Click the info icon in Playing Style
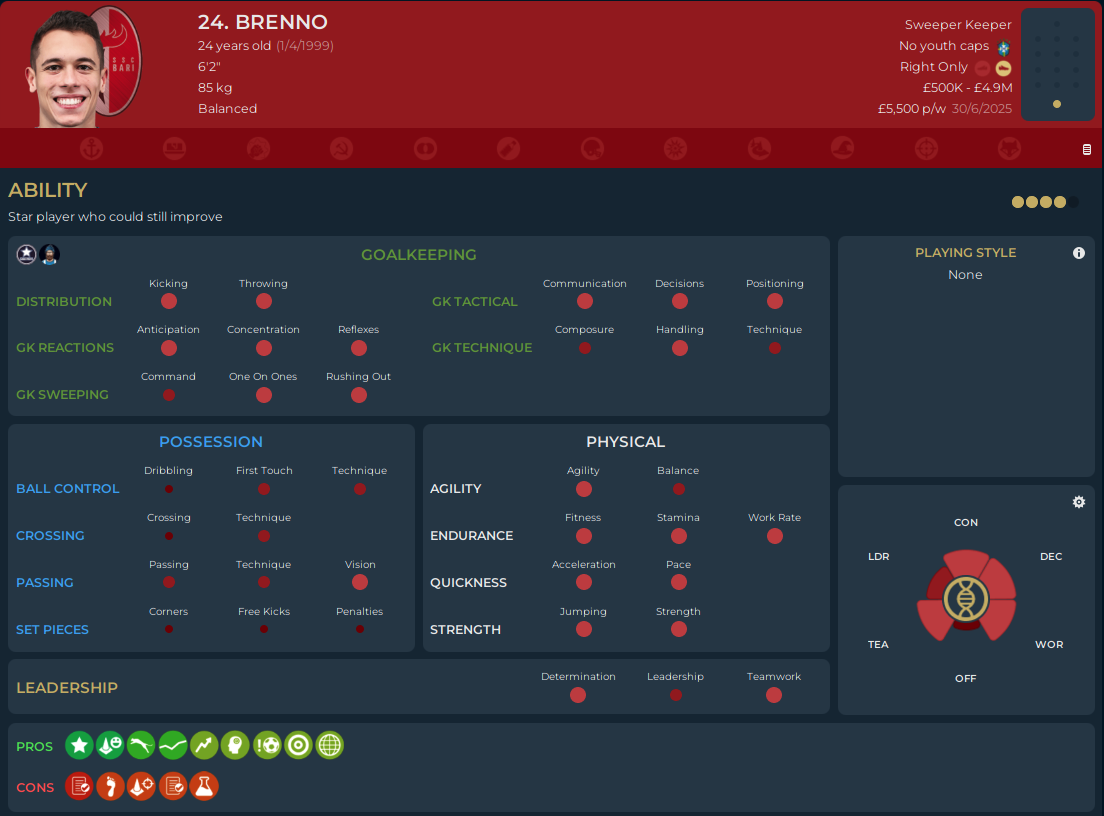Screen dimensions: 1104x816 pyautogui.click(x=1079, y=253)
